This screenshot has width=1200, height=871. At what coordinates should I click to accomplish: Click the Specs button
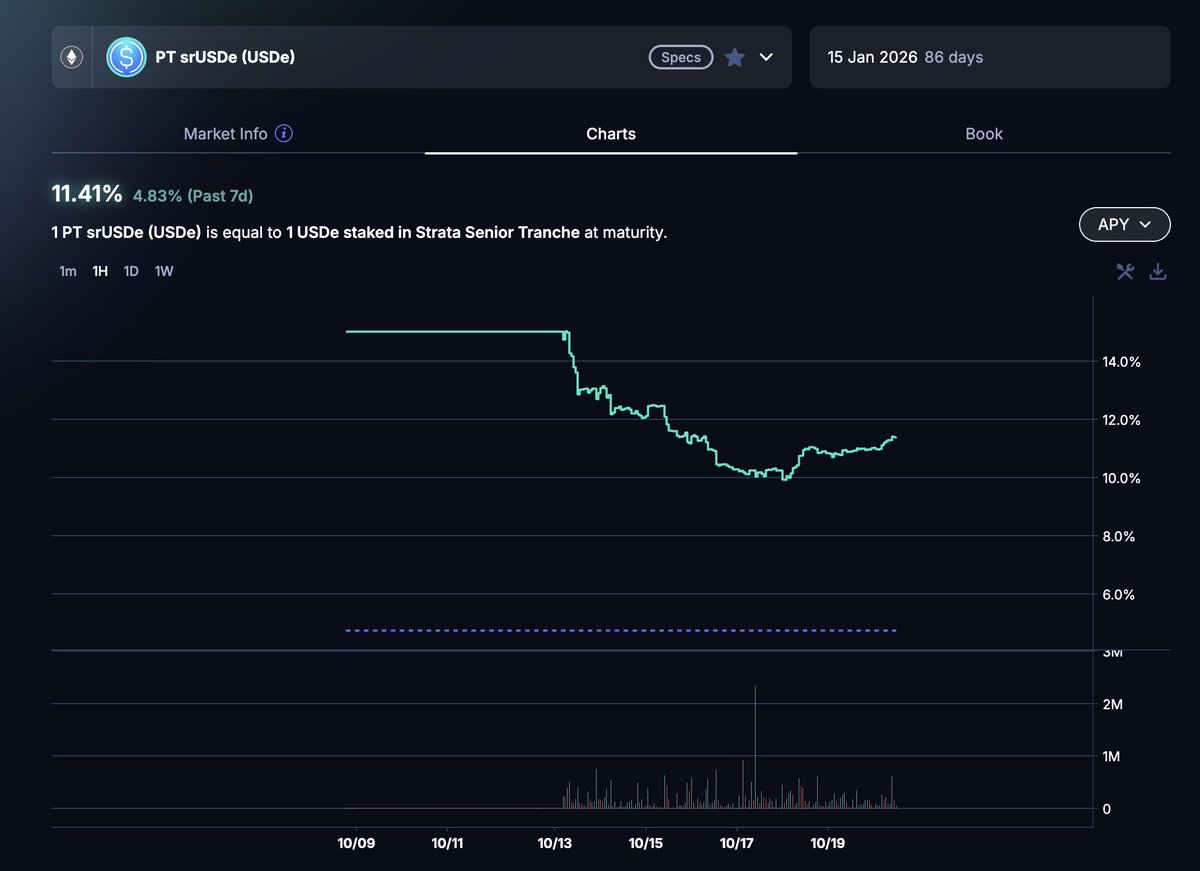pos(681,57)
